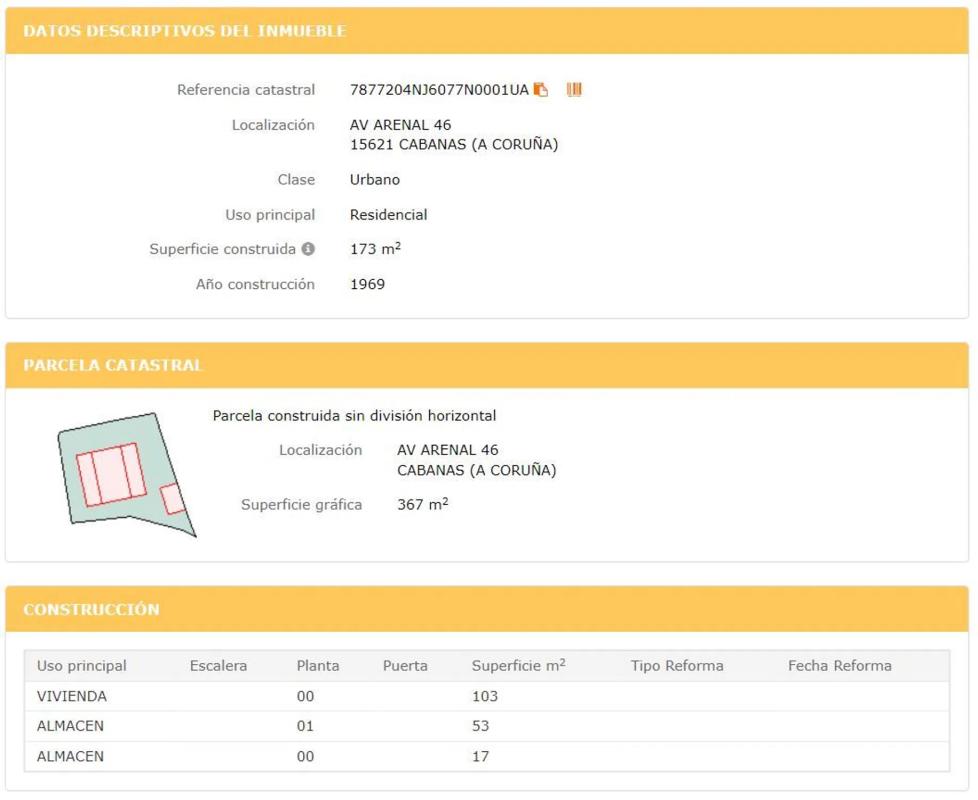Click the Superficie gráfica value 367 m²
Image resolution: width=978 pixels, height=800 pixels.
pos(422,505)
